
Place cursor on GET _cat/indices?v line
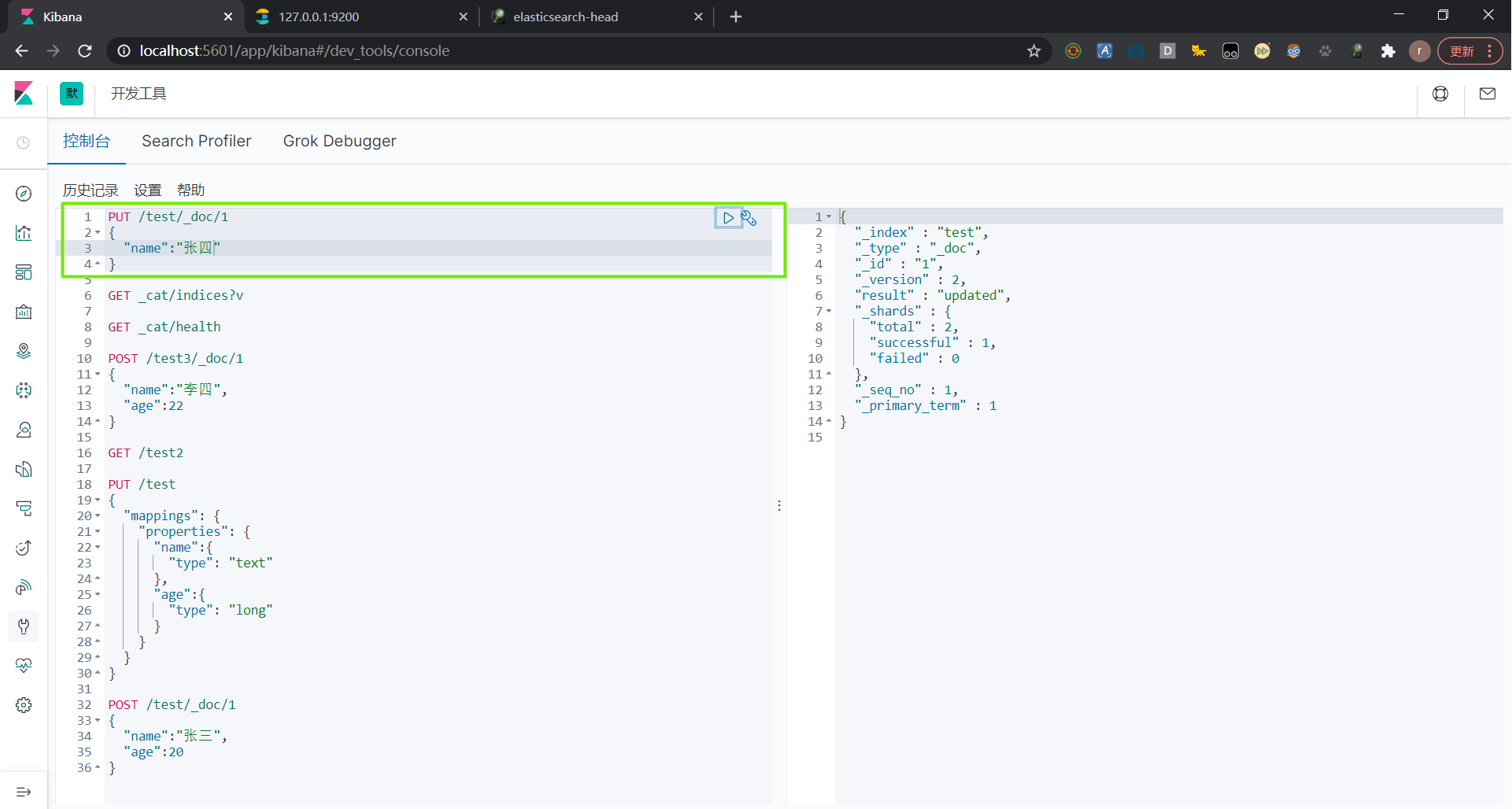click(x=176, y=296)
